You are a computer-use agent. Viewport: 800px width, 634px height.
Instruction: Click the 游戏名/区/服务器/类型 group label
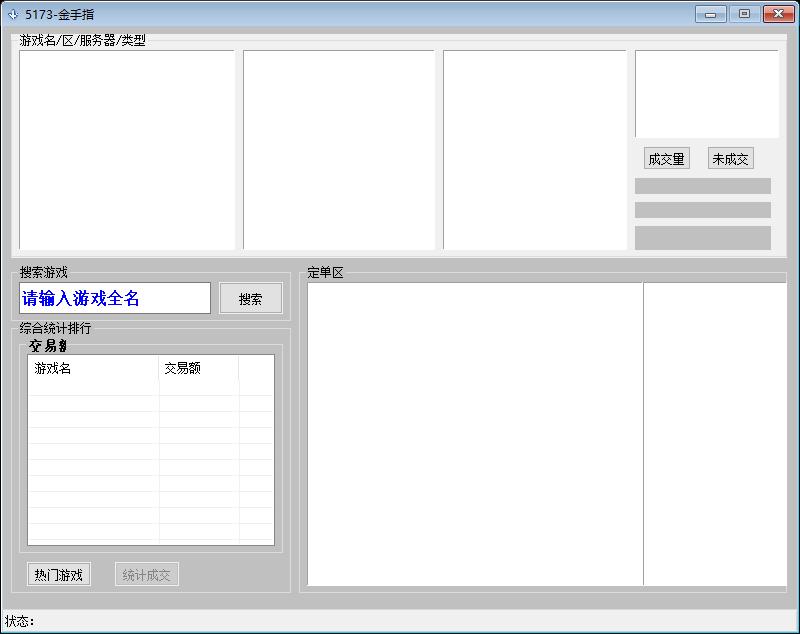[83, 40]
